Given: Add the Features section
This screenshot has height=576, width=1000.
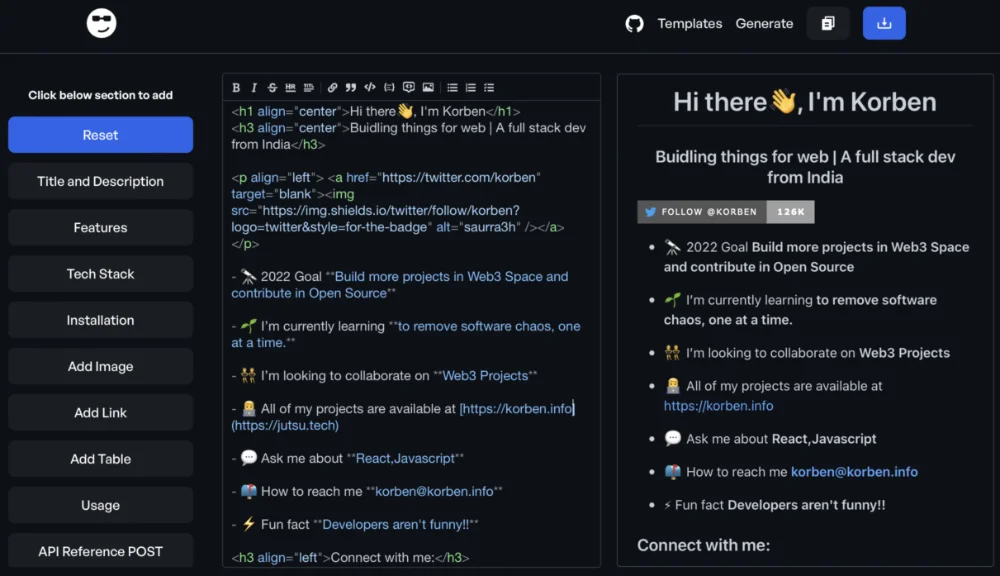Looking at the screenshot, I should tap(100, 228).
